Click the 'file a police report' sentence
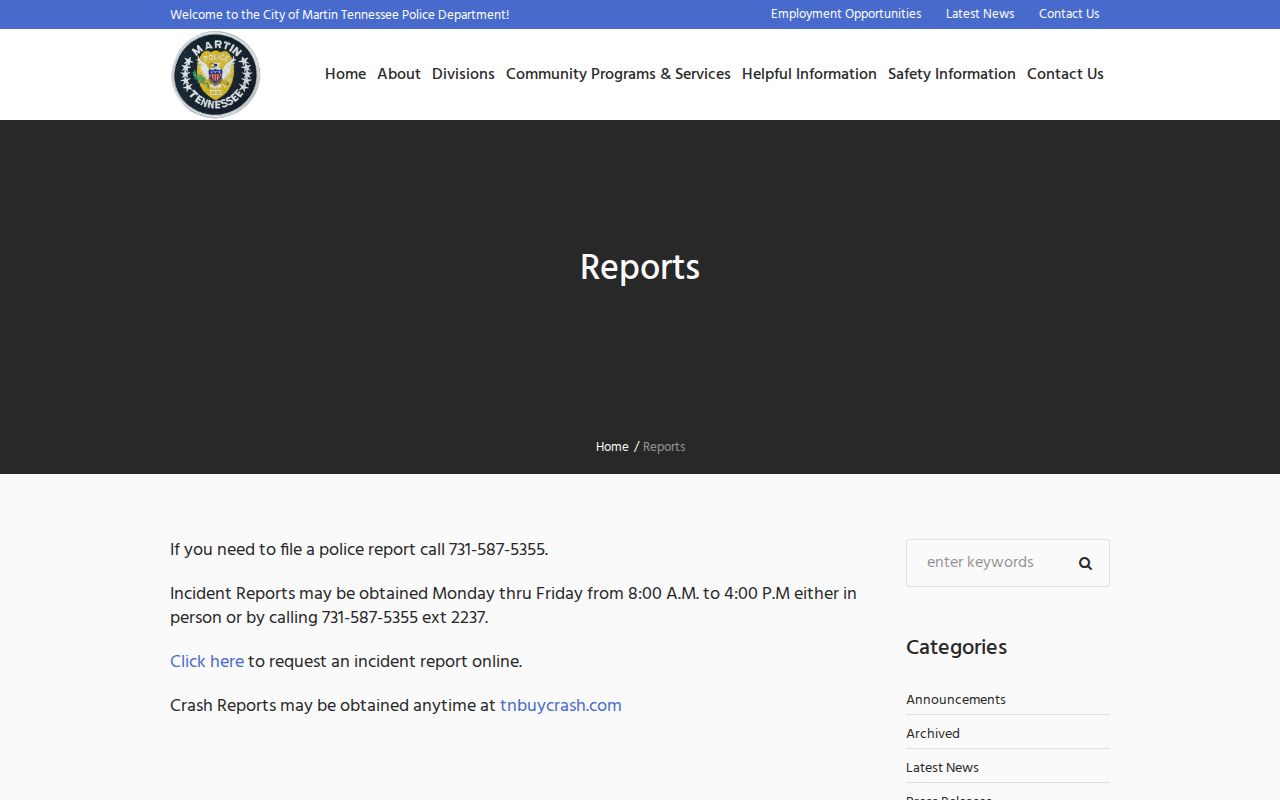 [359, 549]
